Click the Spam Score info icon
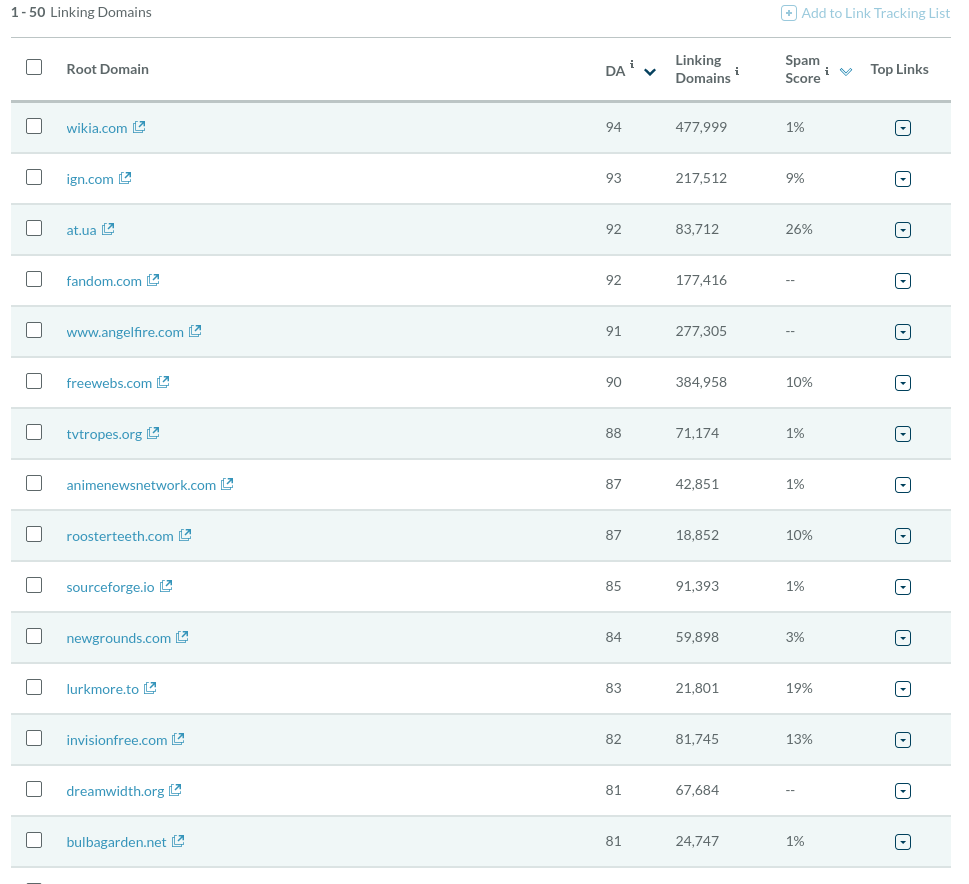 (x=827, y=71)
